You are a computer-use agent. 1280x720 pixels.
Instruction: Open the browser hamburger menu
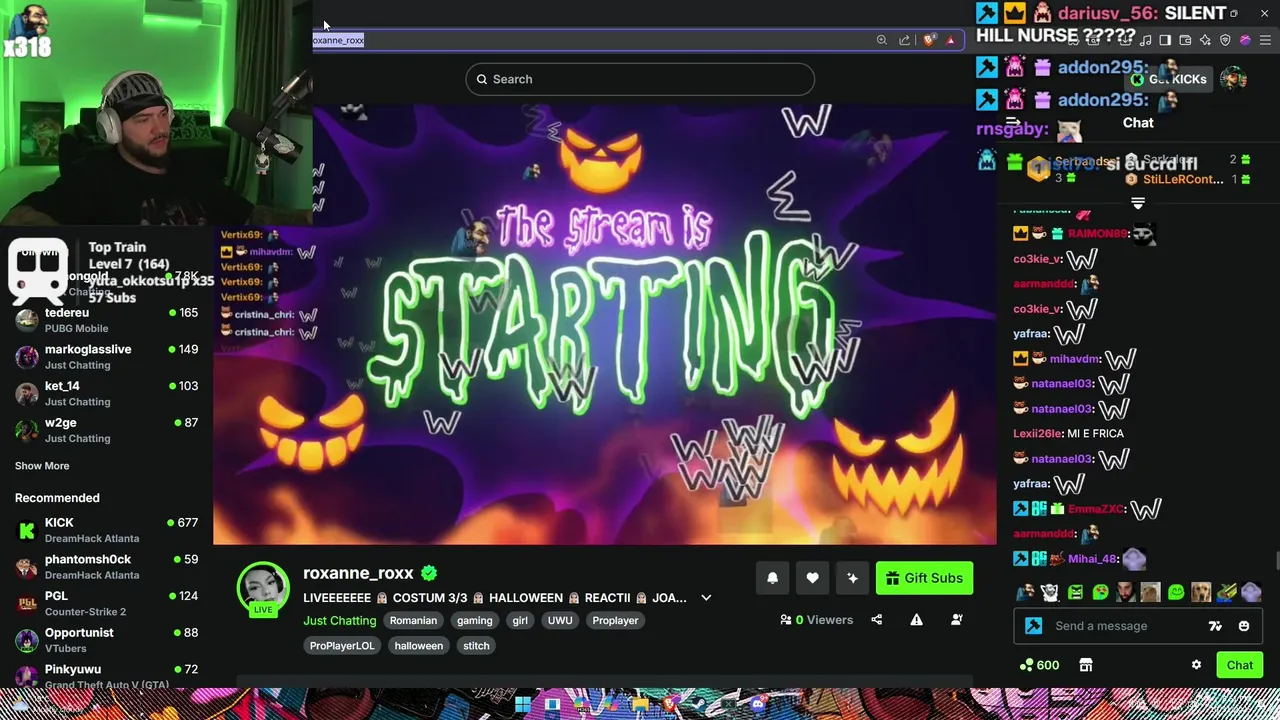coord(1265,40)
